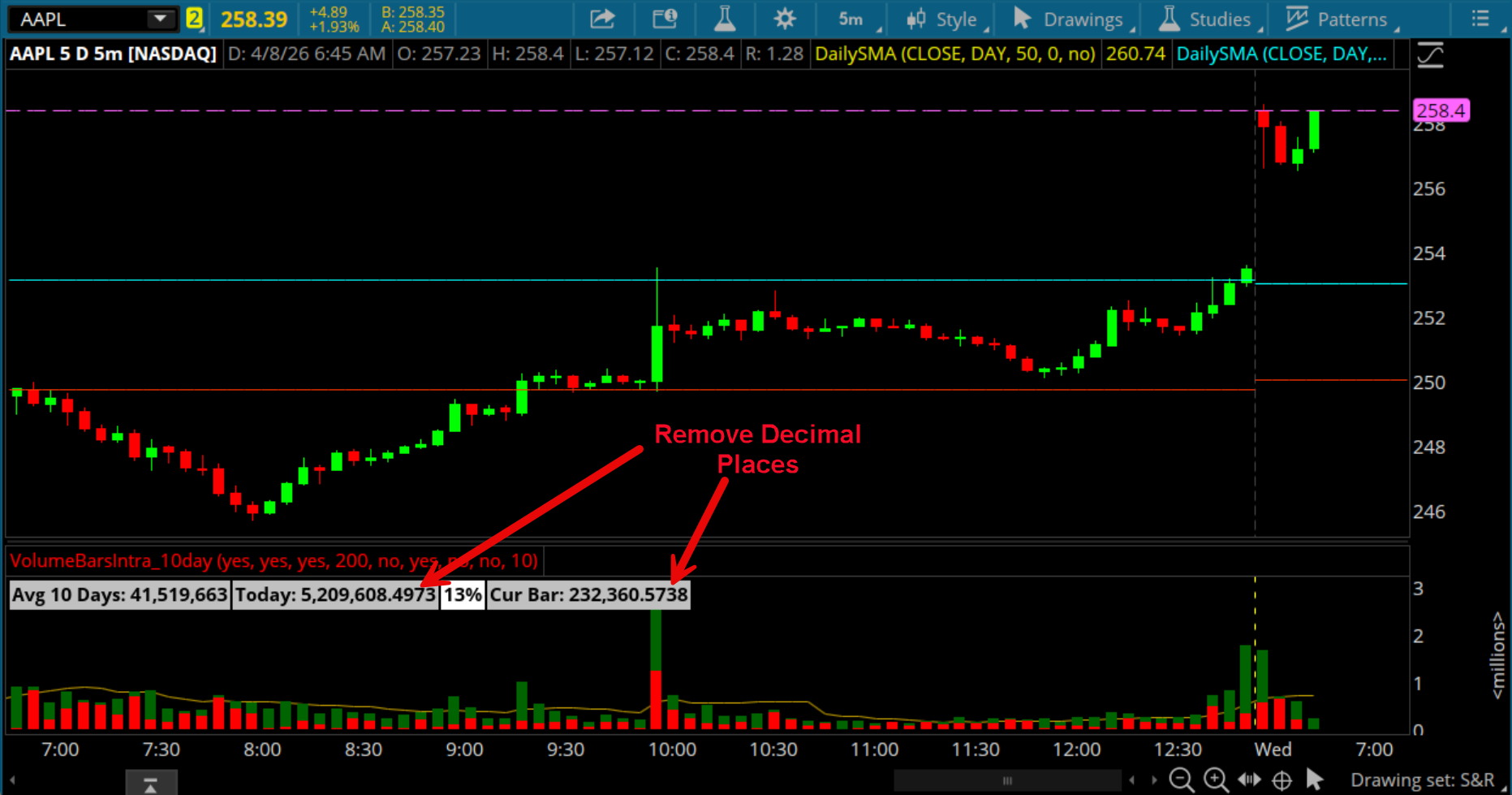This screenshot has width=1512, height=795.
Task: Select the crosshair cursor tool
Action: click(x=1282, y=780)
